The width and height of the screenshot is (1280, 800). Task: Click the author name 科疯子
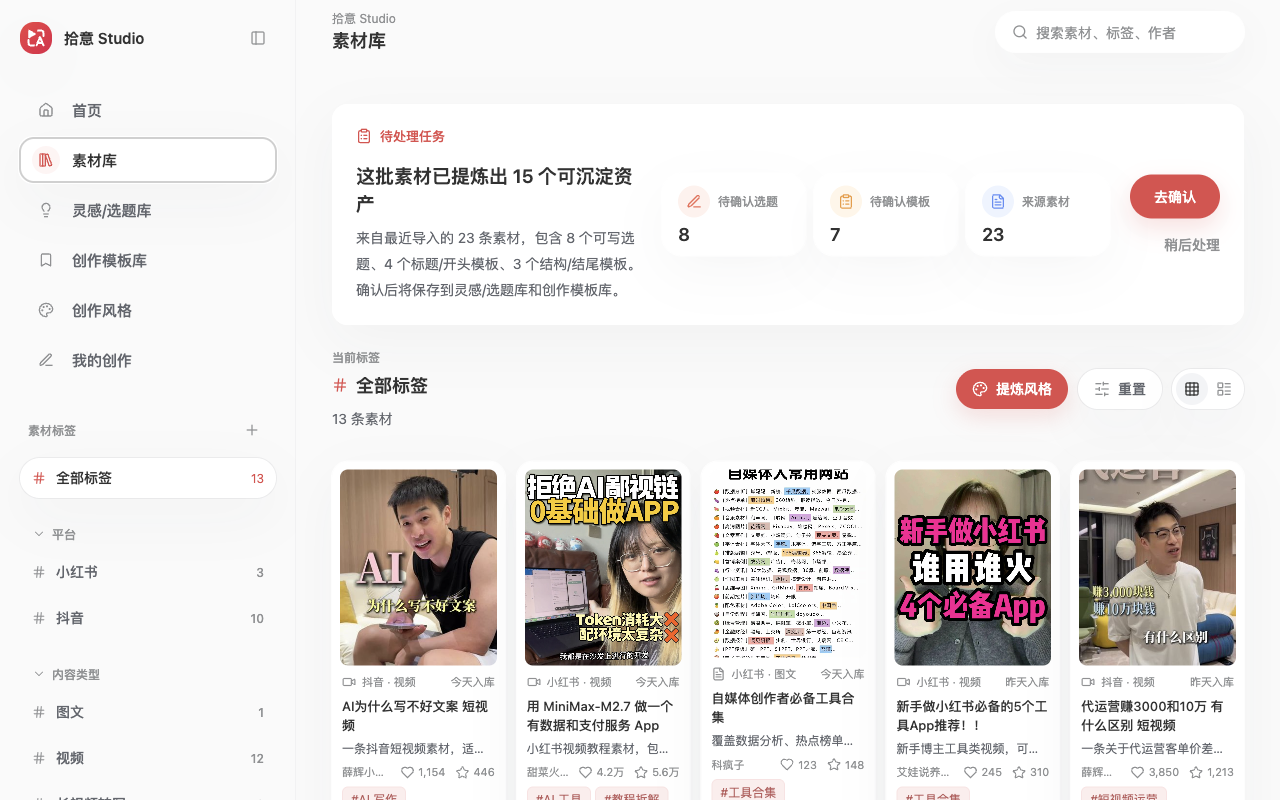click(728, 764)
